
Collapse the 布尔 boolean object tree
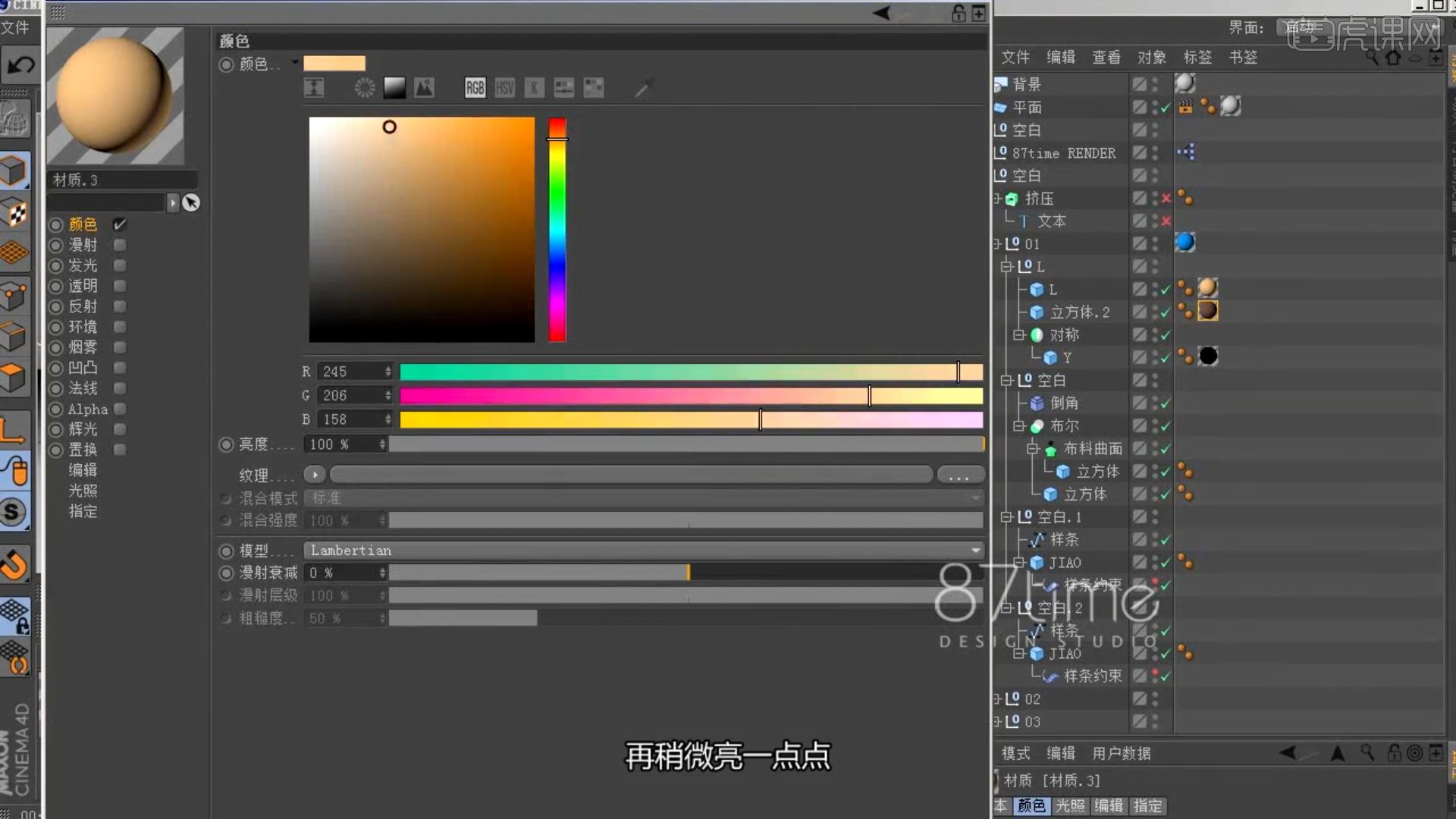tap(1019, 425)
